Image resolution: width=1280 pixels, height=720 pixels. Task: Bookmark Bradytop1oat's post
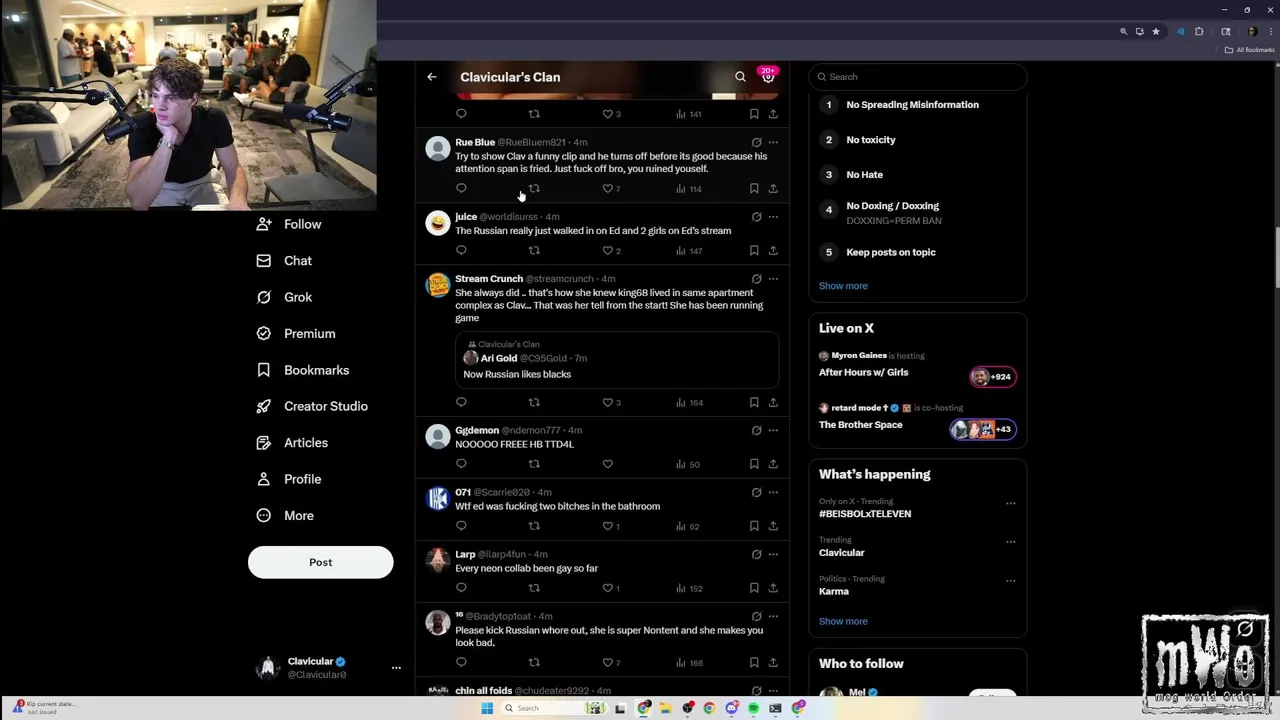click(x=754, y=663)
